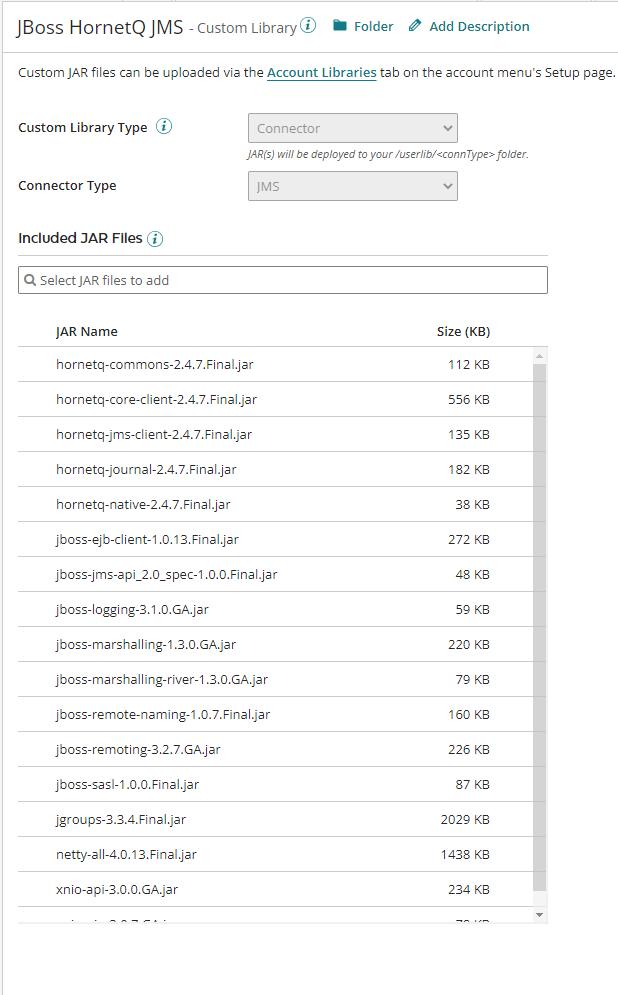618x995 pixels.
Task: Open the Folder icon next to the title
Action: (339, 27)
